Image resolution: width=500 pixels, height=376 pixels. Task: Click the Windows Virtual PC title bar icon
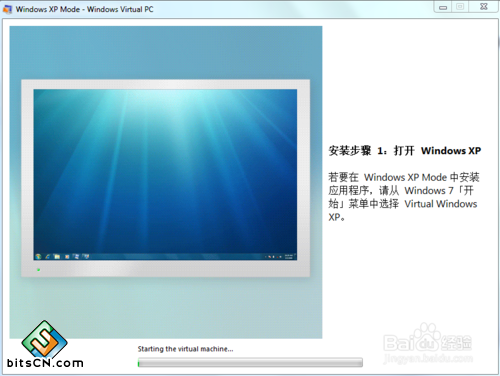tap(7, 9)
